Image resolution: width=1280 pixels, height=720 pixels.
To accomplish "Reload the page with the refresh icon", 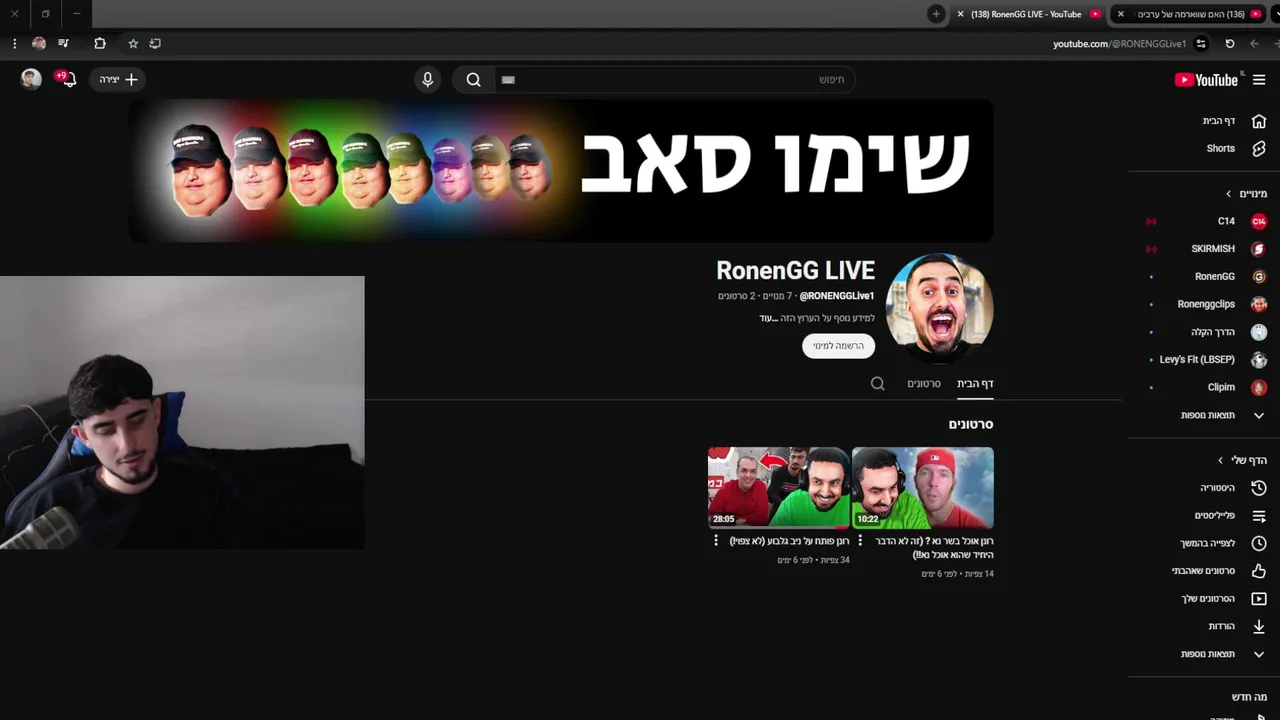I will 1230,43.
